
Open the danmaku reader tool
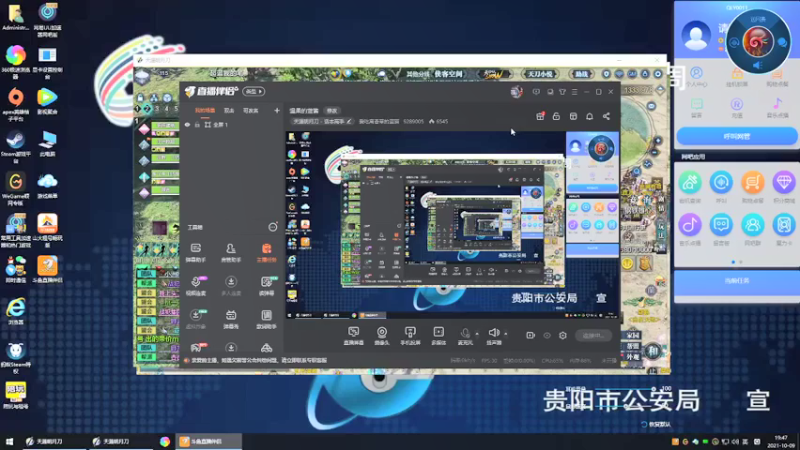tap(266, 286)
